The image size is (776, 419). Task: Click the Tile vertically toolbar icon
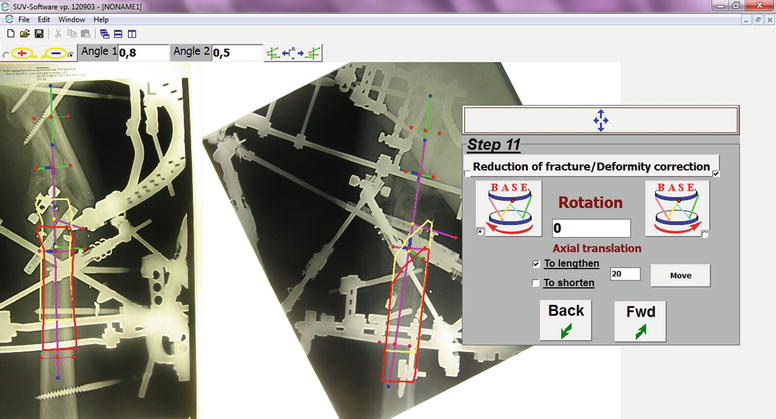(131, 34)
